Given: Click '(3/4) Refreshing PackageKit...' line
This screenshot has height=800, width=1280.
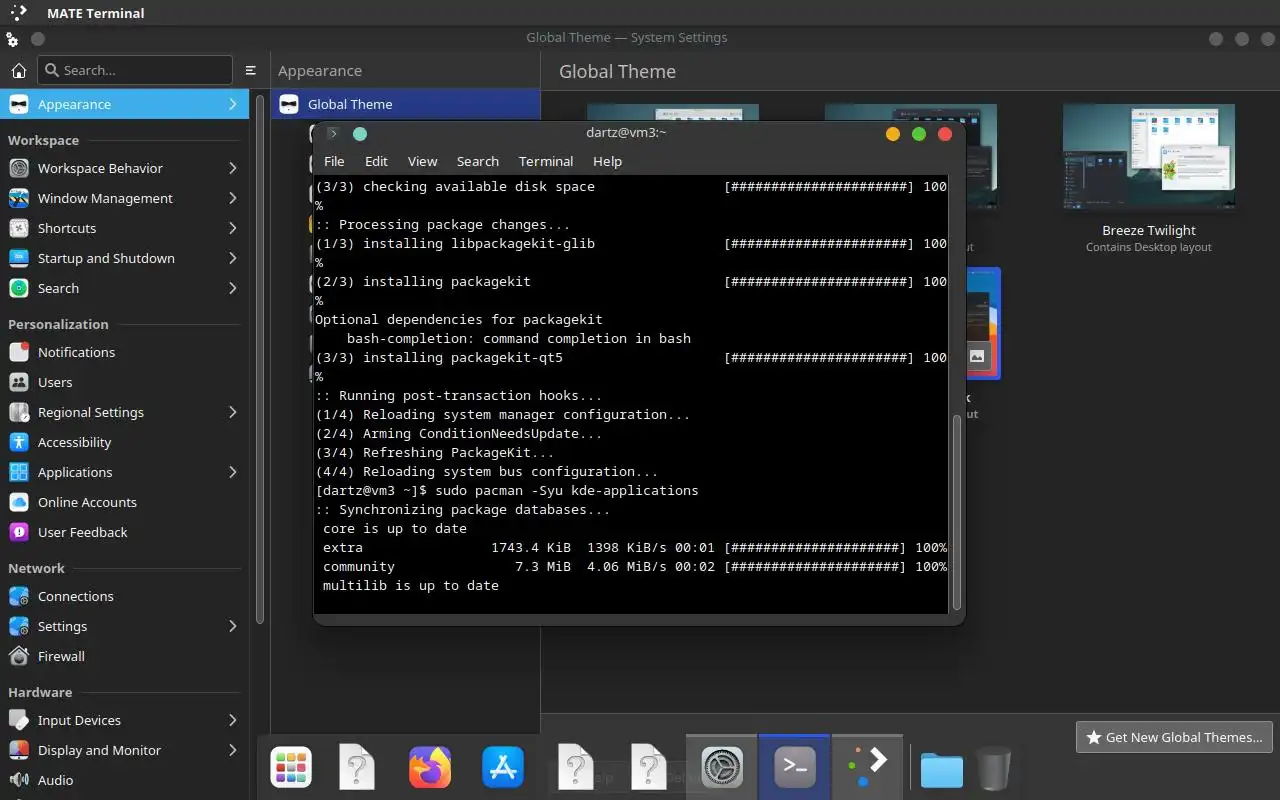Looking at the screenshot, I should tap(435, 452).
